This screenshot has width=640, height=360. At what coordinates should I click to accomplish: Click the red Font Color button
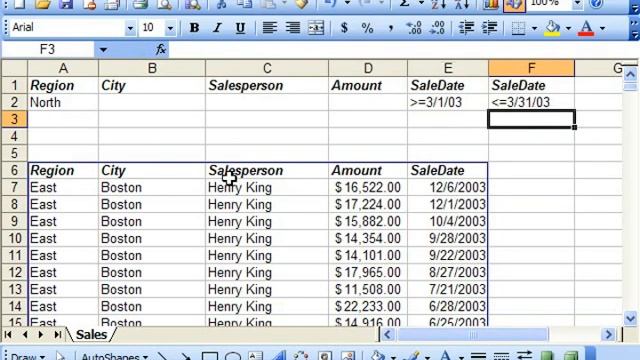pos(587,28)
